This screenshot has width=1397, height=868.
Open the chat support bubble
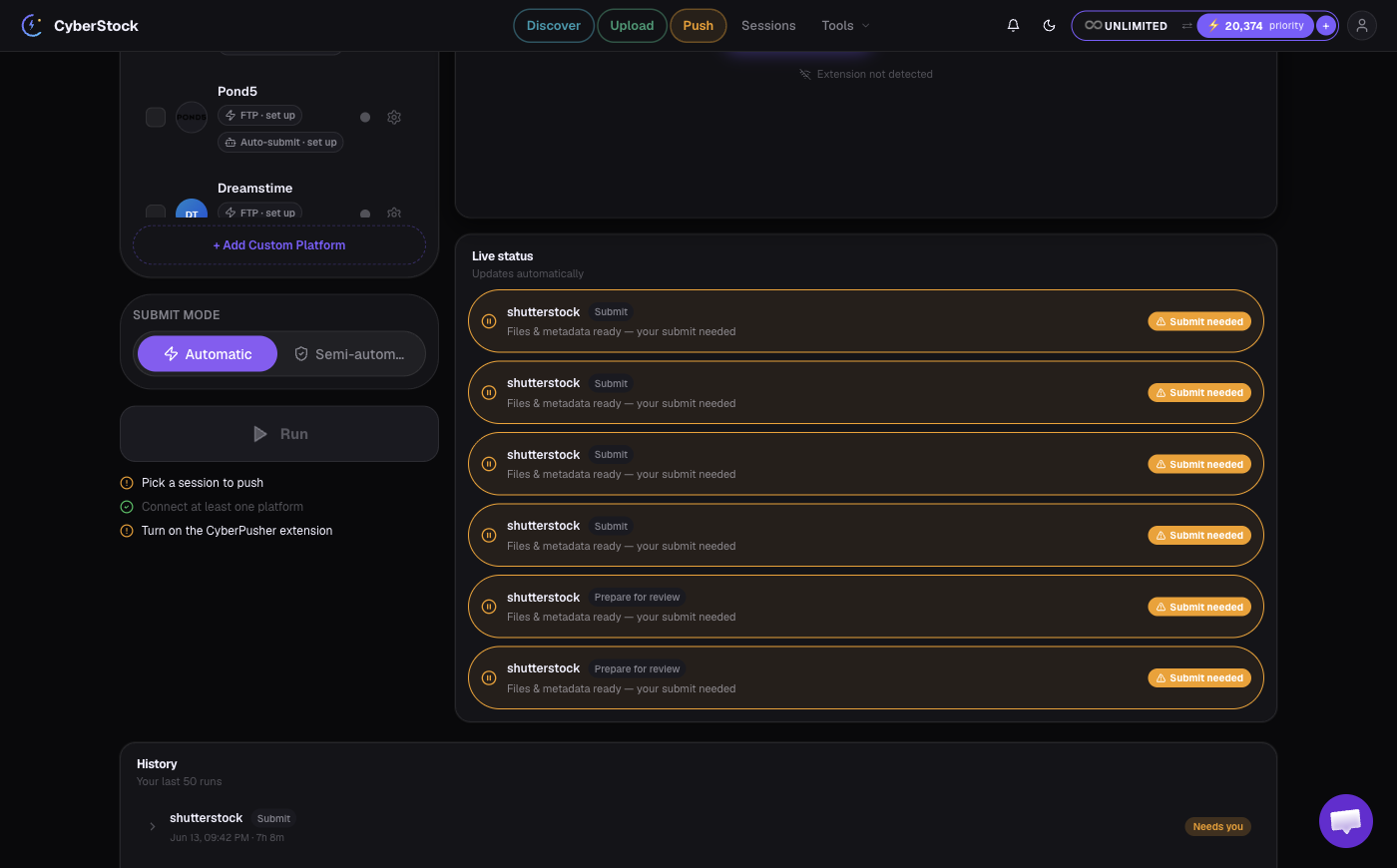point(1346,821)
